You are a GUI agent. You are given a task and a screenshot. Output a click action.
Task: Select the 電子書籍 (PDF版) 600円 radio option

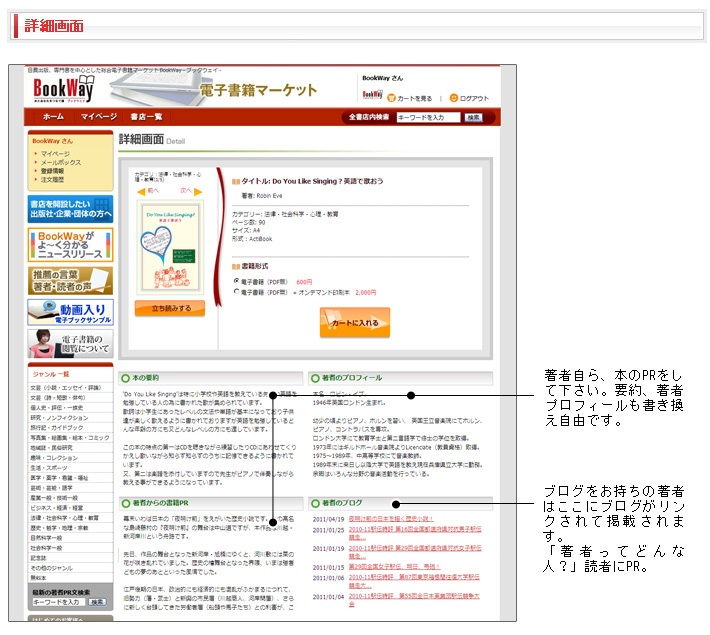tap(235, 282)
